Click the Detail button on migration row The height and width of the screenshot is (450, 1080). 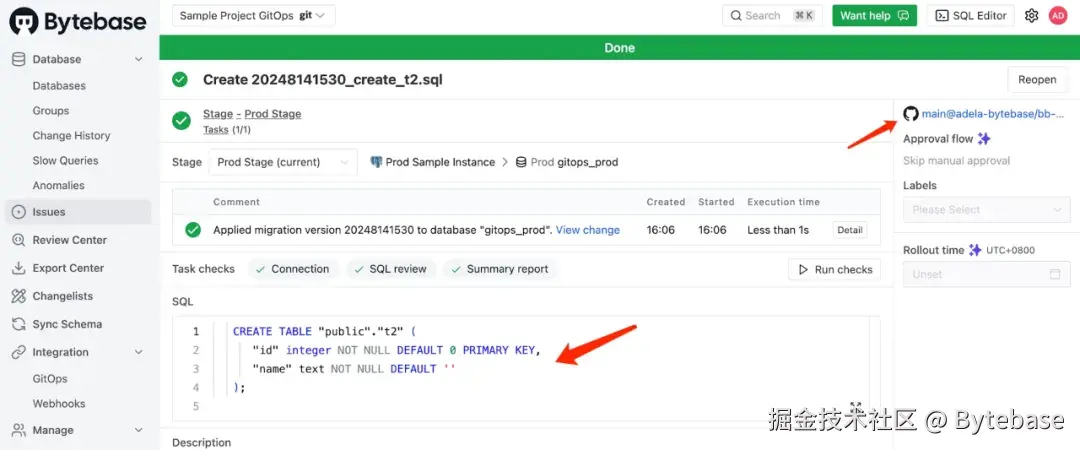[x=850, y=230]
